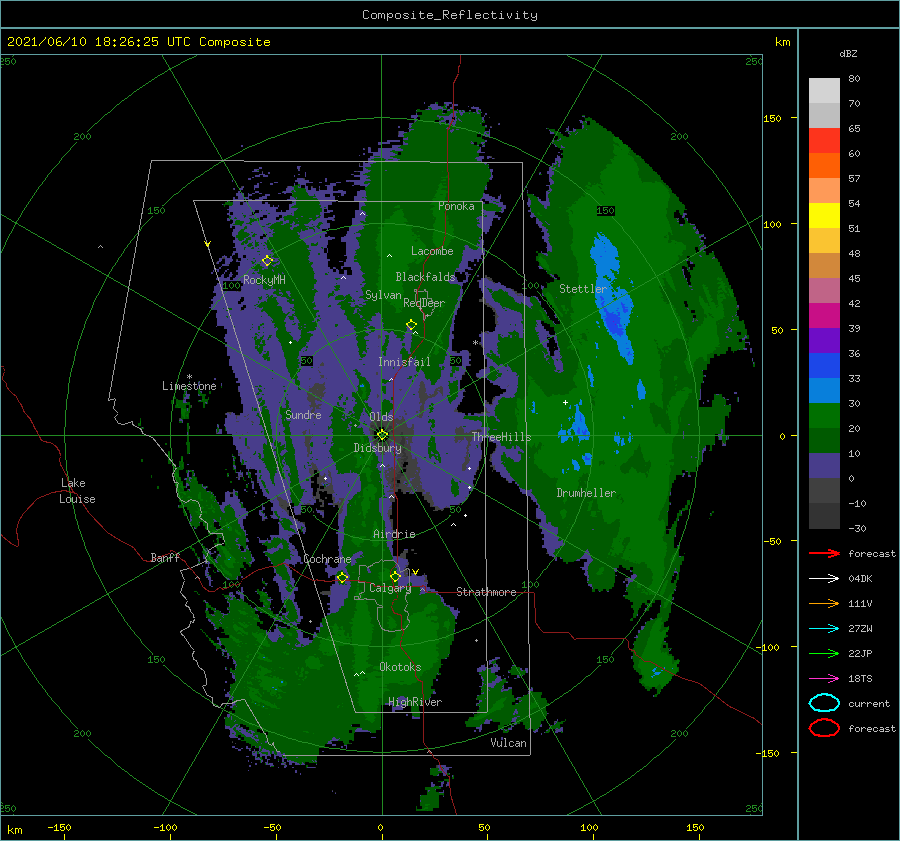Click the 150 tick on the right km axis
The image size is (900, 841).
pos(772,118)
